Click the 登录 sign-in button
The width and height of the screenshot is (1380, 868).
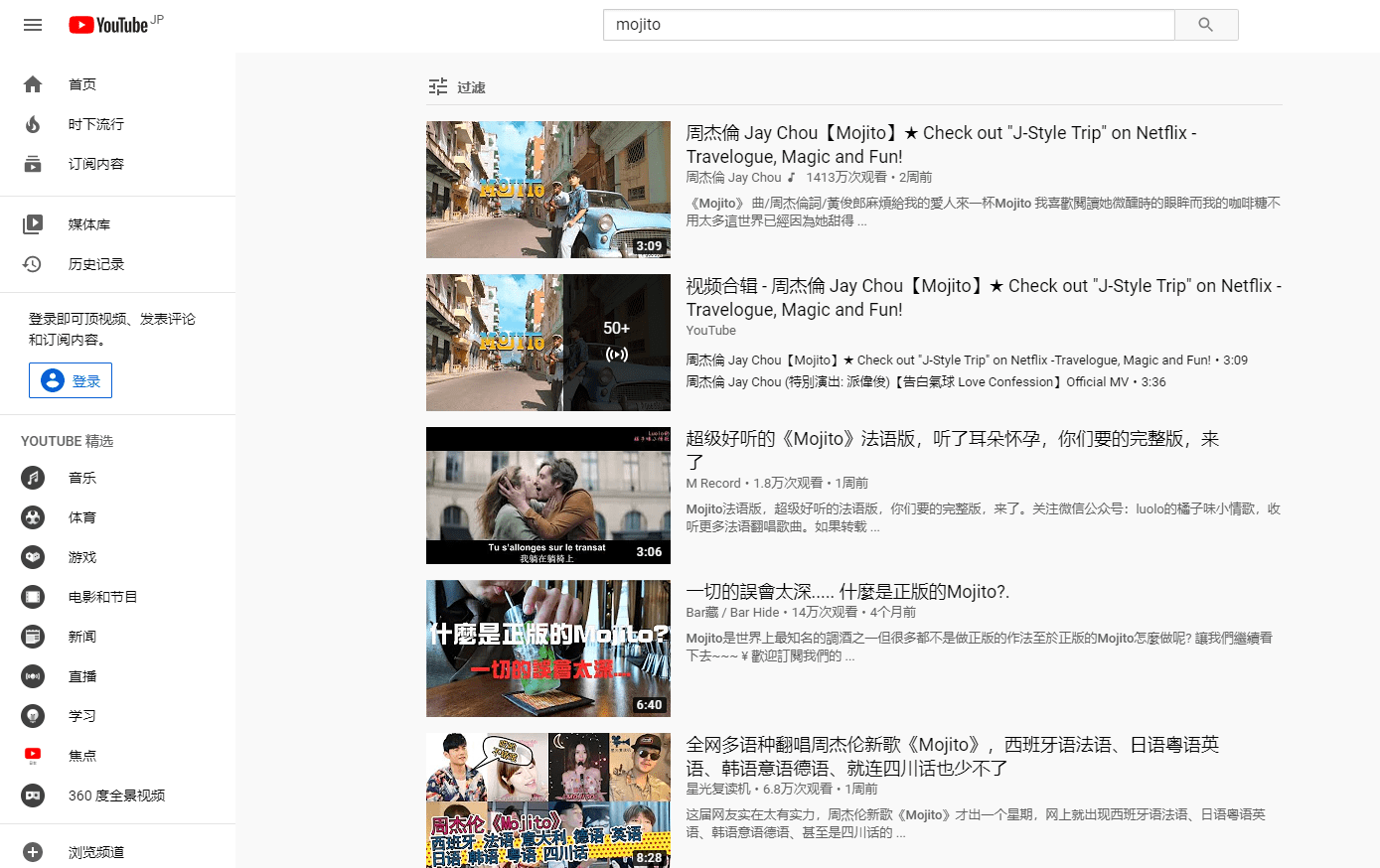click(x=71, y=380)
